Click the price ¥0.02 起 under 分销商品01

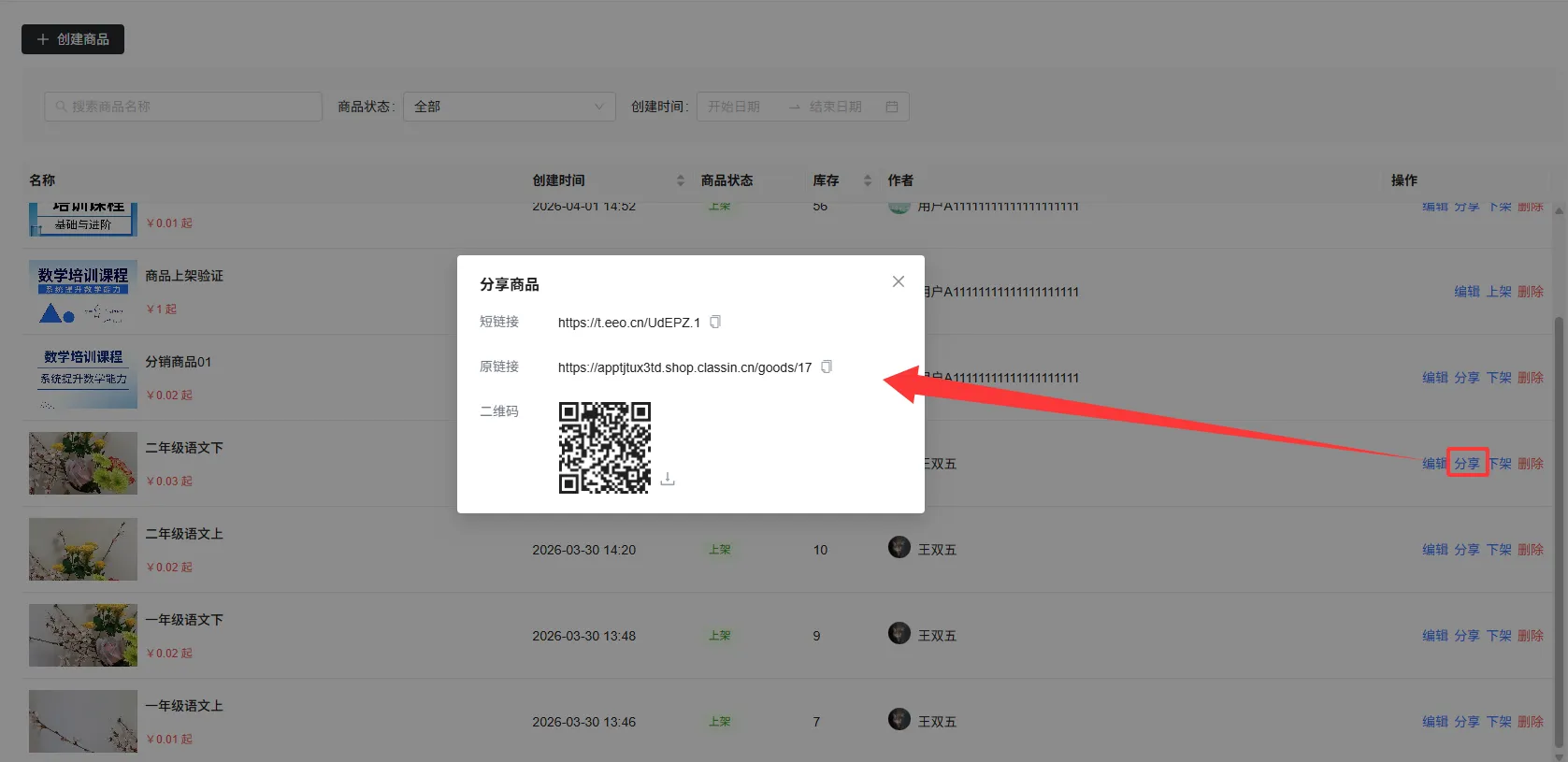coord(169,395)
